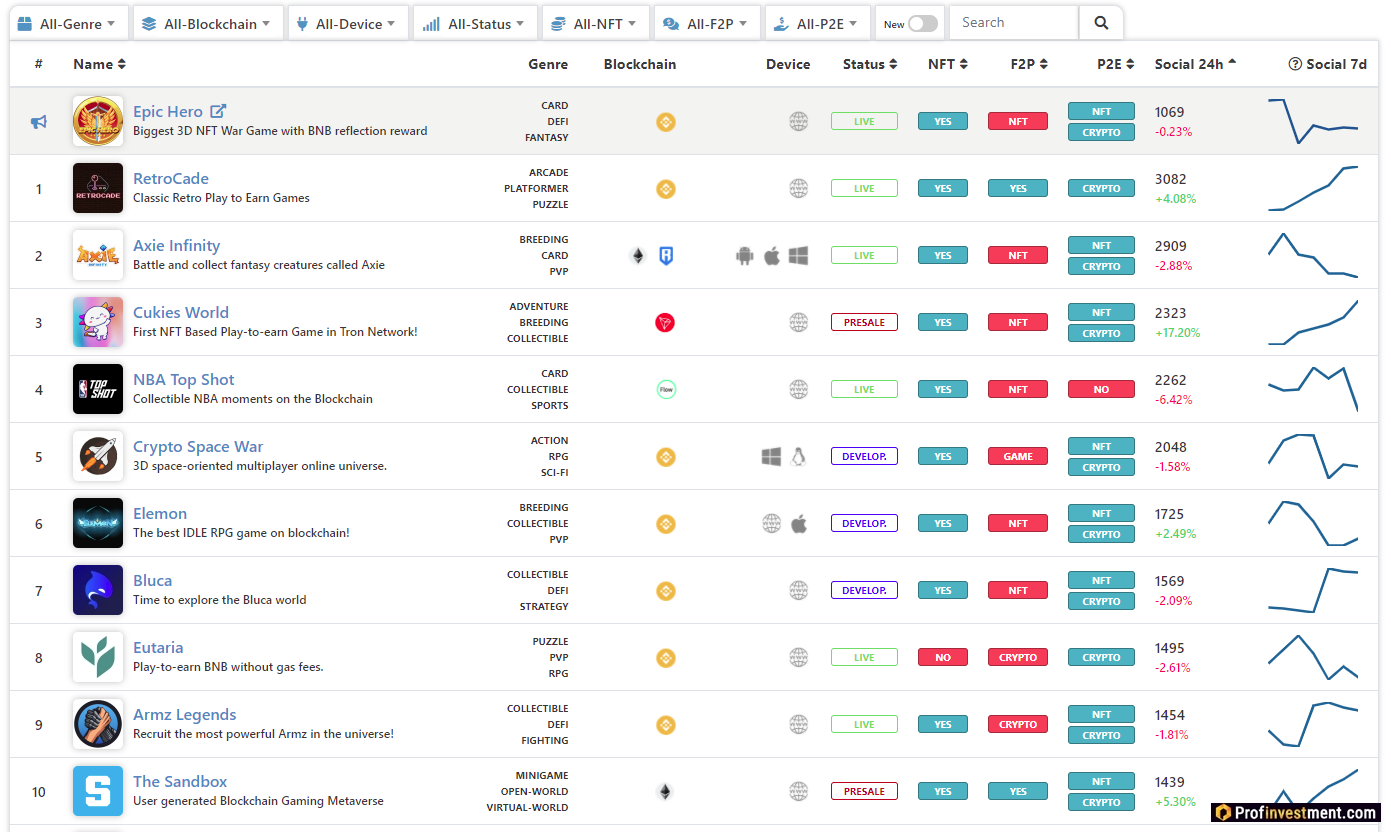Open the All-P2E filter dropdown
The width and height of the screenshot is (1391, 832).
(x=817, y=23)
